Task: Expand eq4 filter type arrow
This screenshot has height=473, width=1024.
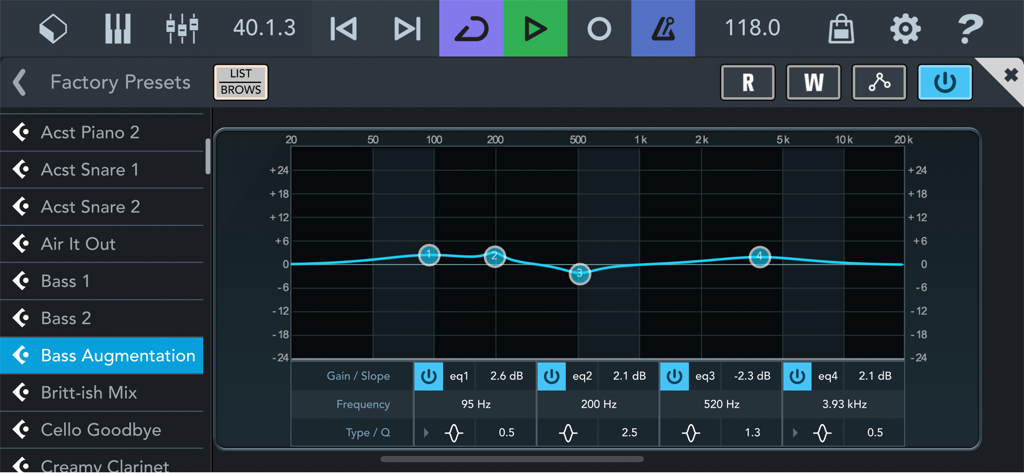Action: click(796, 433)
